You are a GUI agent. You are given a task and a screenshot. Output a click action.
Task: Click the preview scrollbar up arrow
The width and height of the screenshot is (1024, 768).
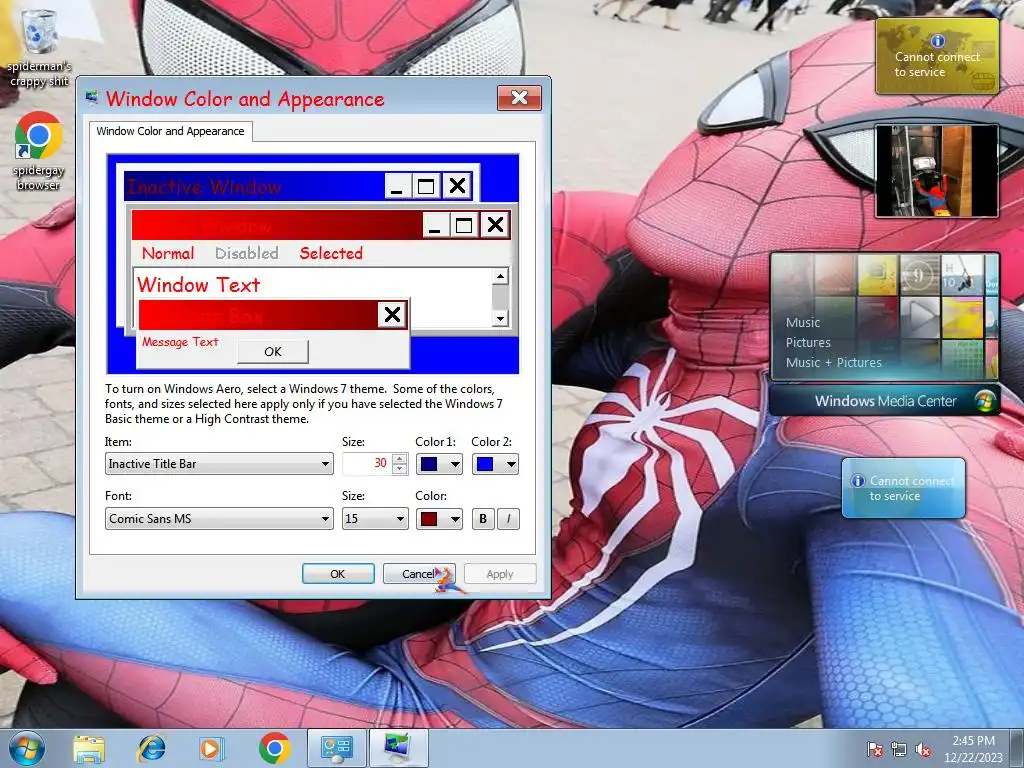pos(500,276)
